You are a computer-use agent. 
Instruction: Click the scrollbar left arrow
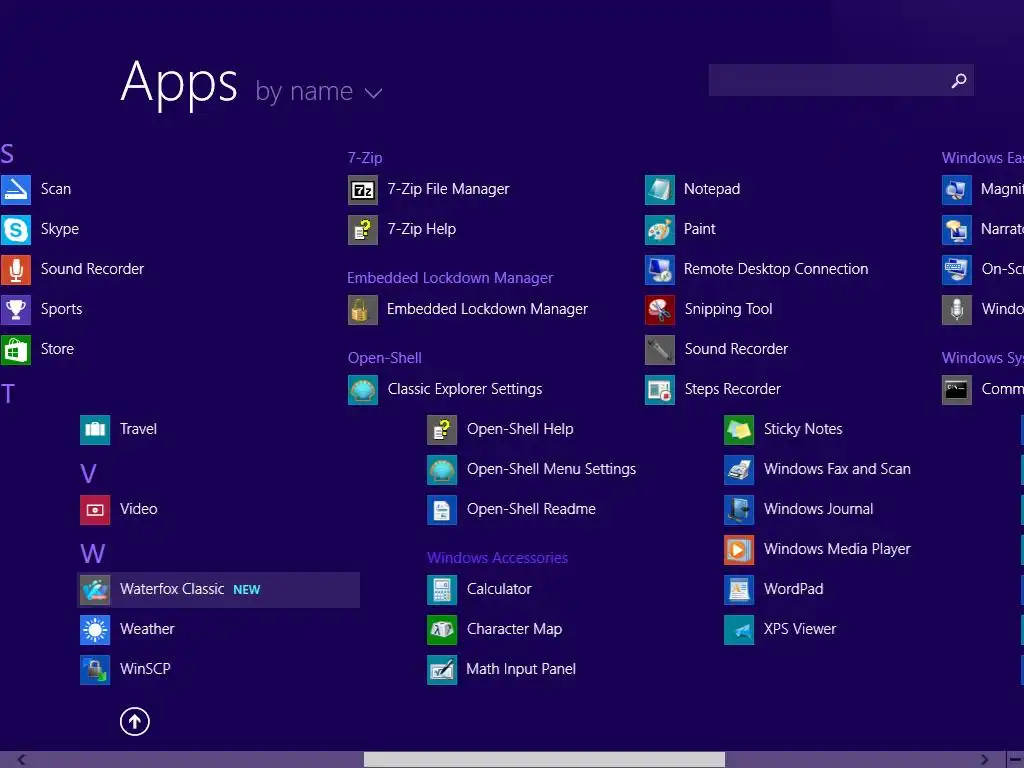tap(22, 760)
